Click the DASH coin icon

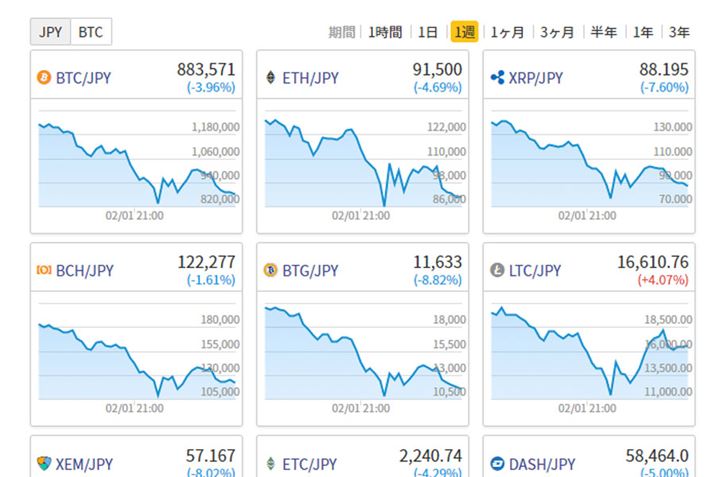pos(497,464)
